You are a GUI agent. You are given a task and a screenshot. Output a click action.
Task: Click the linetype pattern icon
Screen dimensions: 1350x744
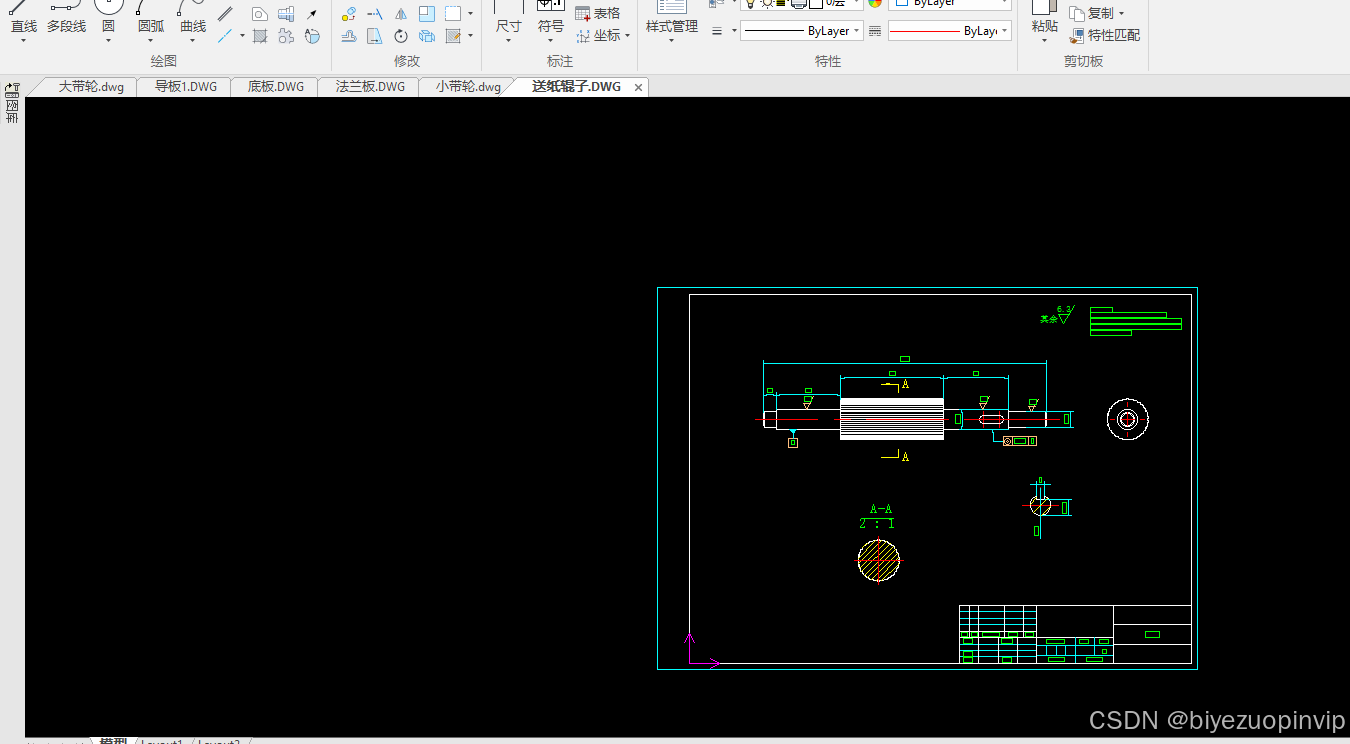click(875, 32)
